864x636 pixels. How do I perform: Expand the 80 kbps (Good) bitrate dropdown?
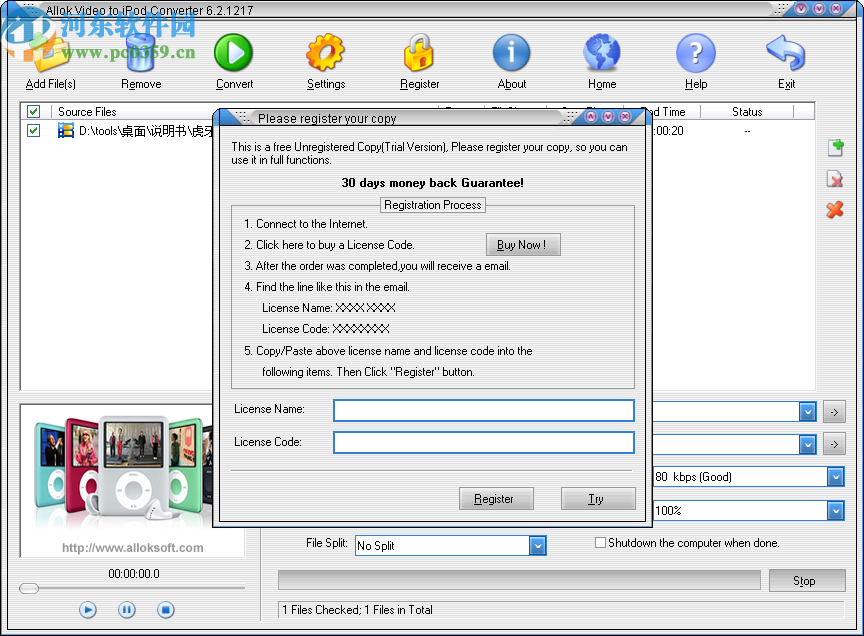834,477
